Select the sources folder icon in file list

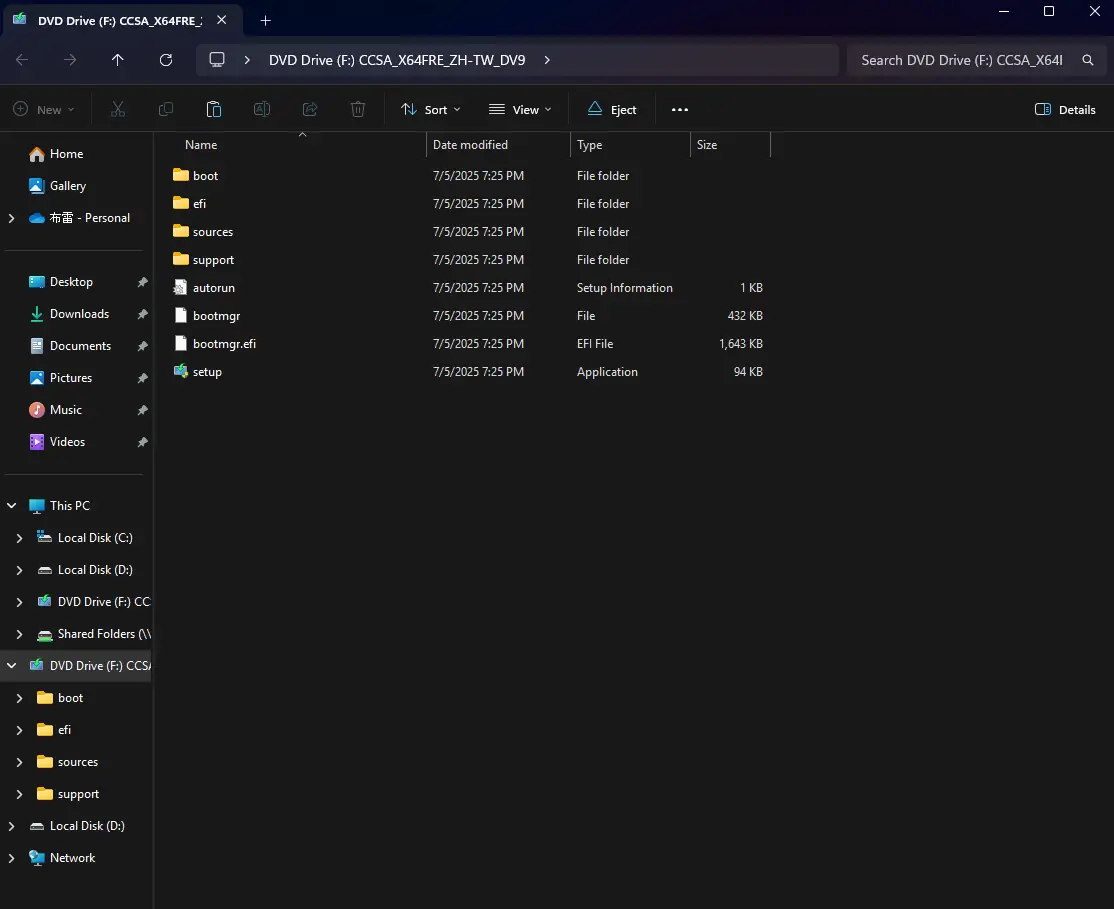click(x=180, y=231)
